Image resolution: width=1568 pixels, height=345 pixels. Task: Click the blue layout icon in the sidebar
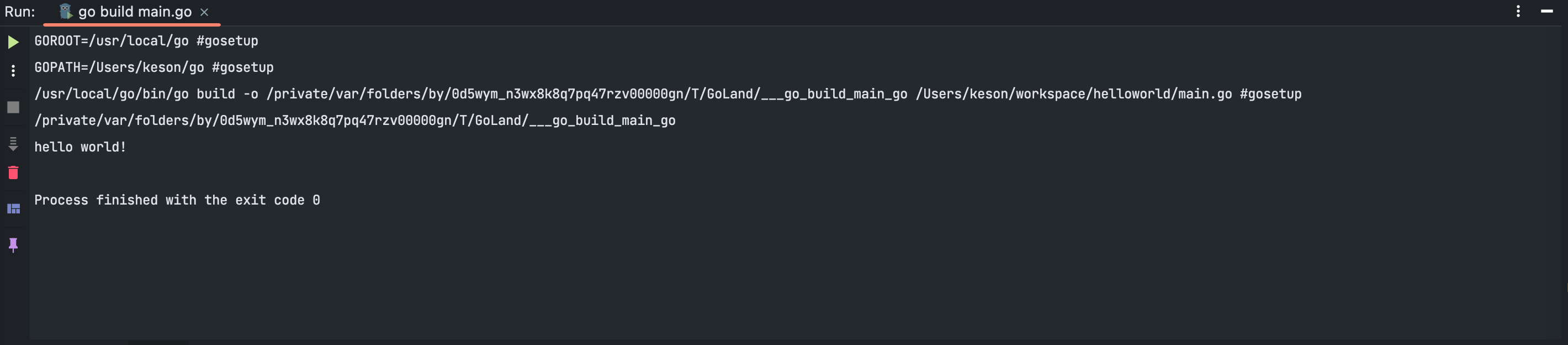13,209
